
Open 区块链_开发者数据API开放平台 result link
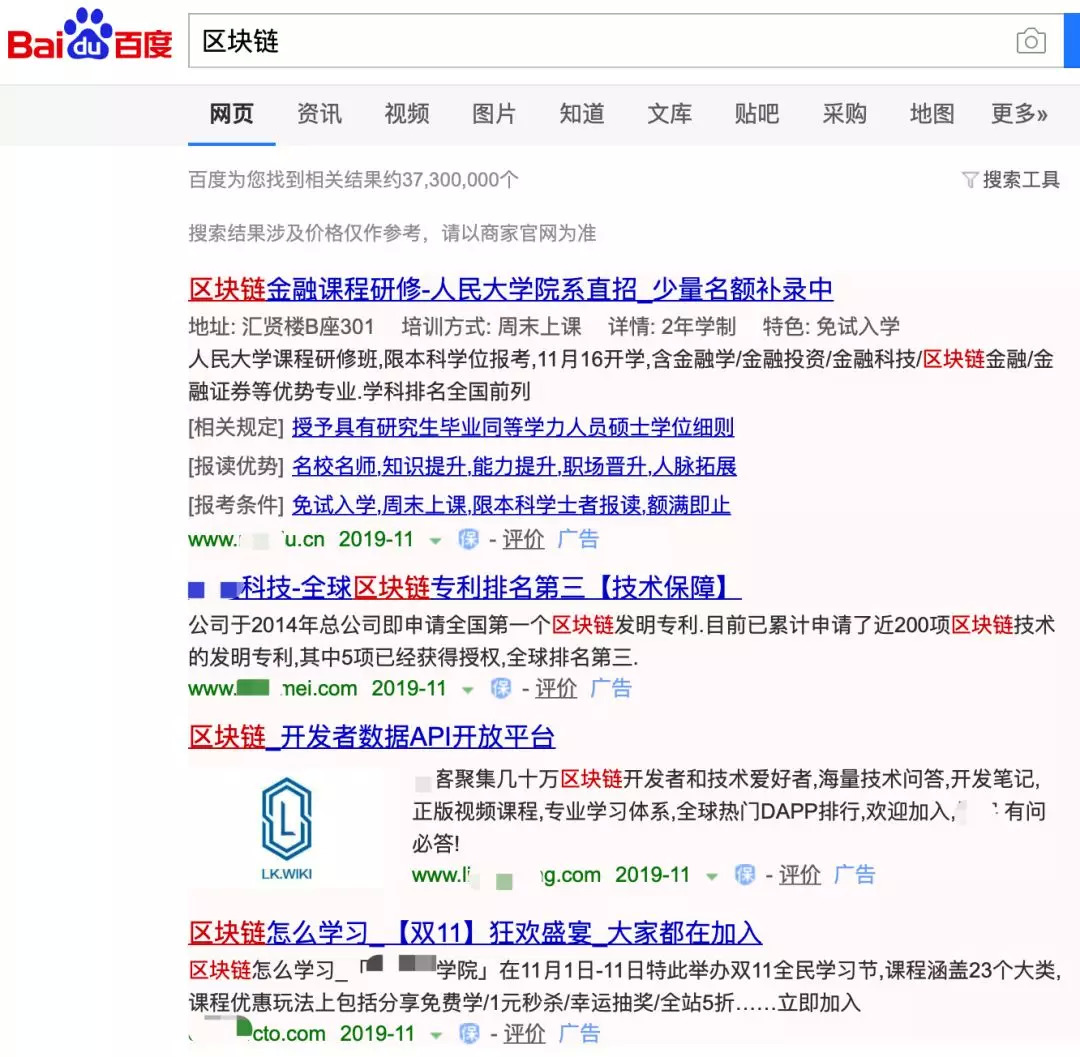coord(371,738)
